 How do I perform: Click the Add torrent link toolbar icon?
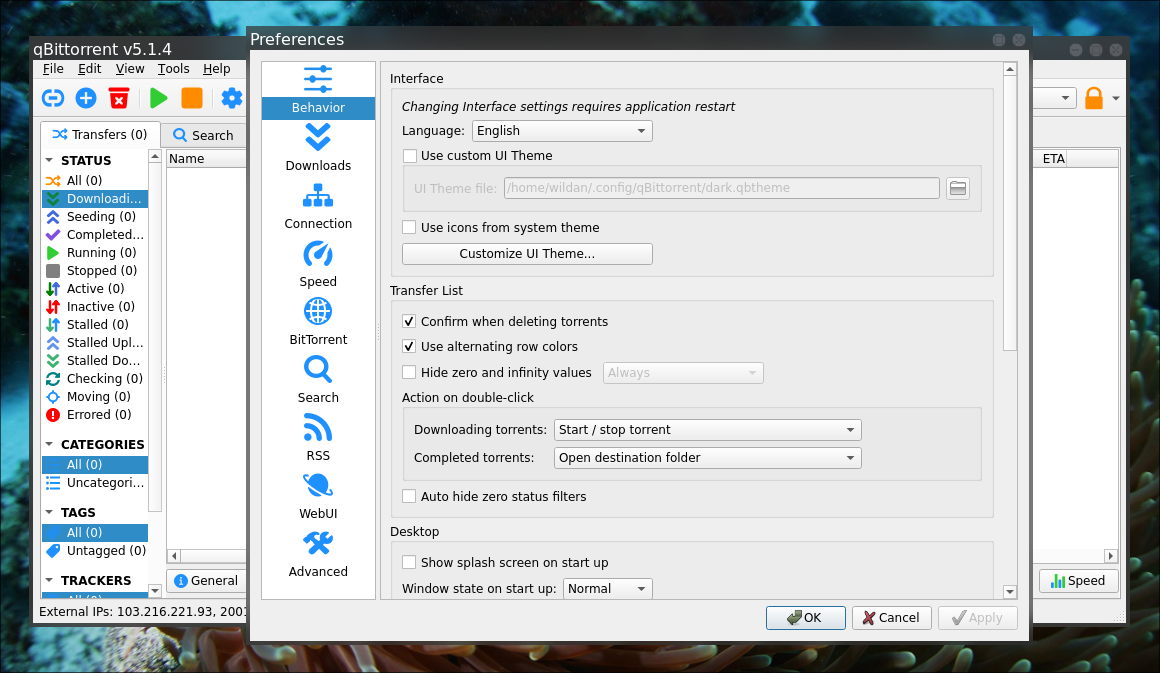click(x=52, y=98)
